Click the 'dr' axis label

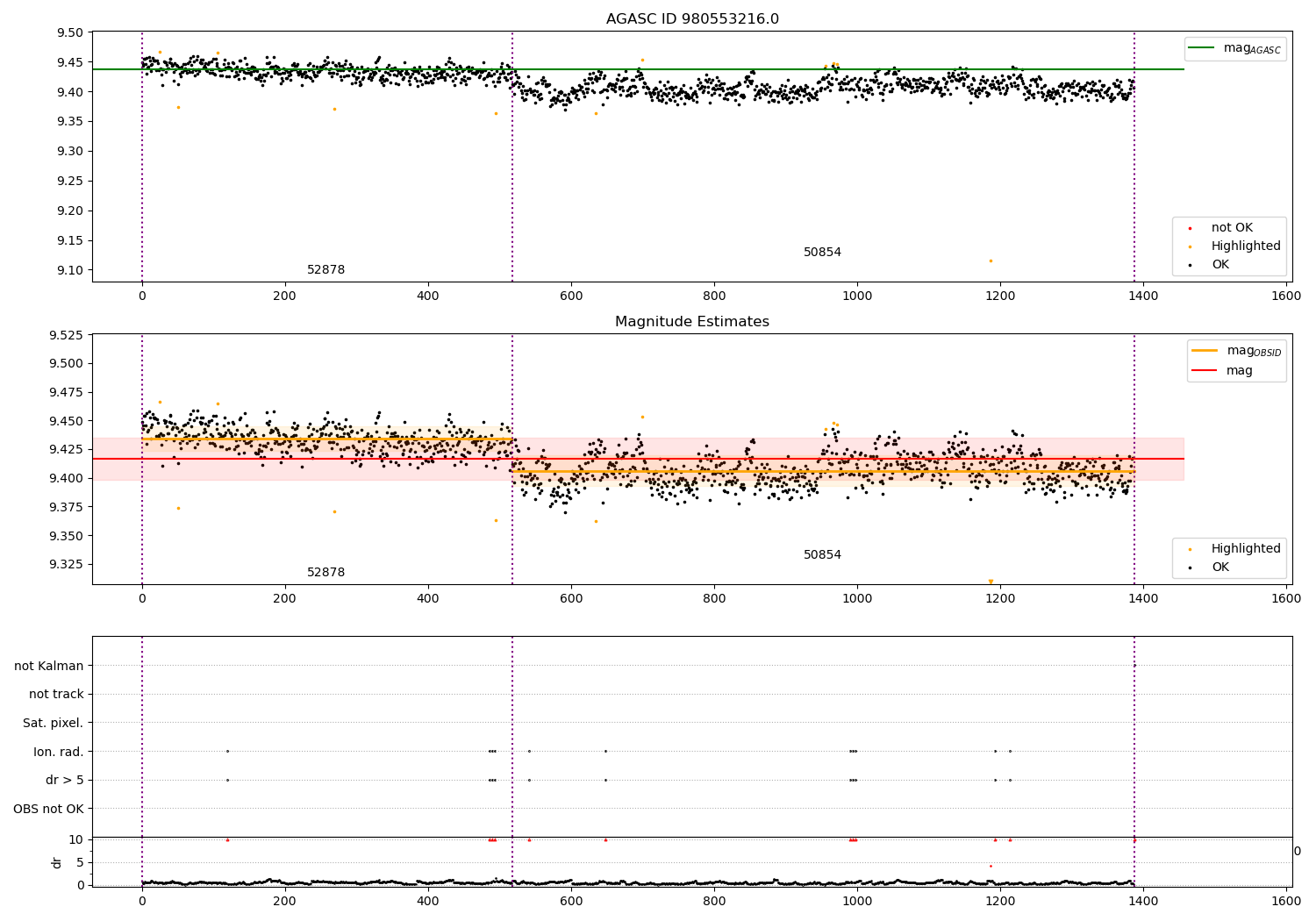(57, 863)
